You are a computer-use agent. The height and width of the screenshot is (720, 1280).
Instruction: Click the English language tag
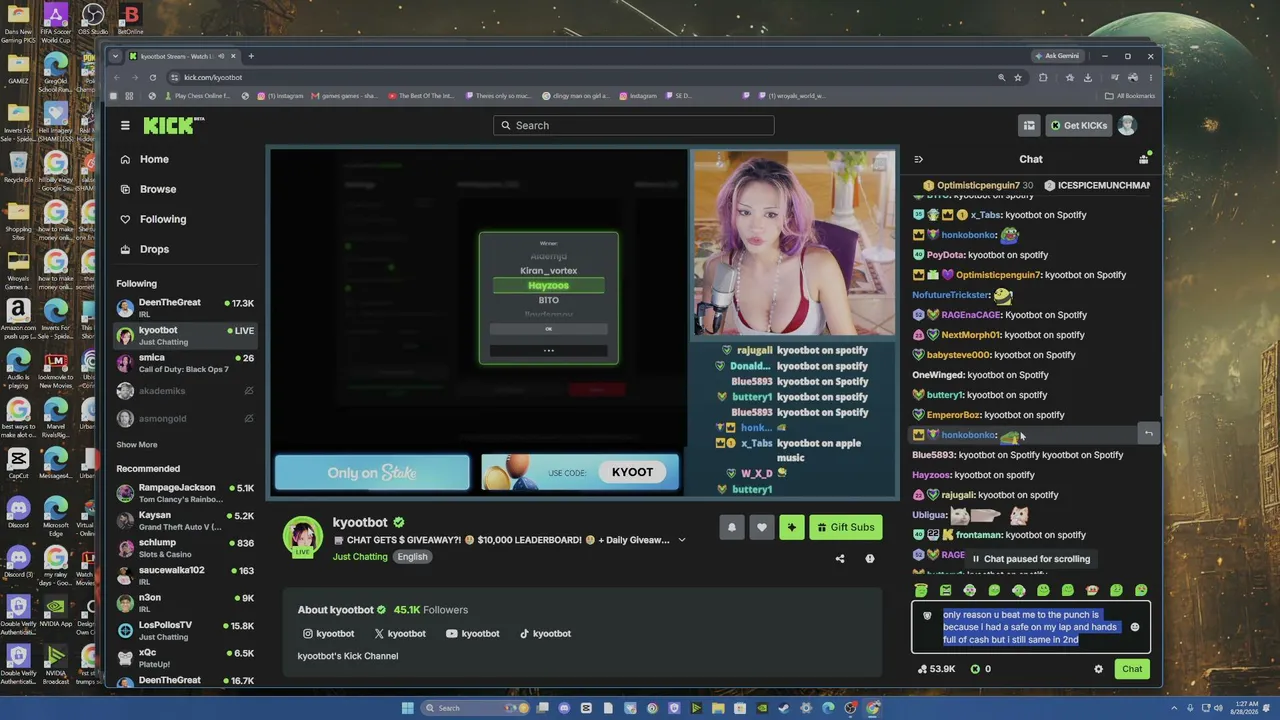(412, 557)
